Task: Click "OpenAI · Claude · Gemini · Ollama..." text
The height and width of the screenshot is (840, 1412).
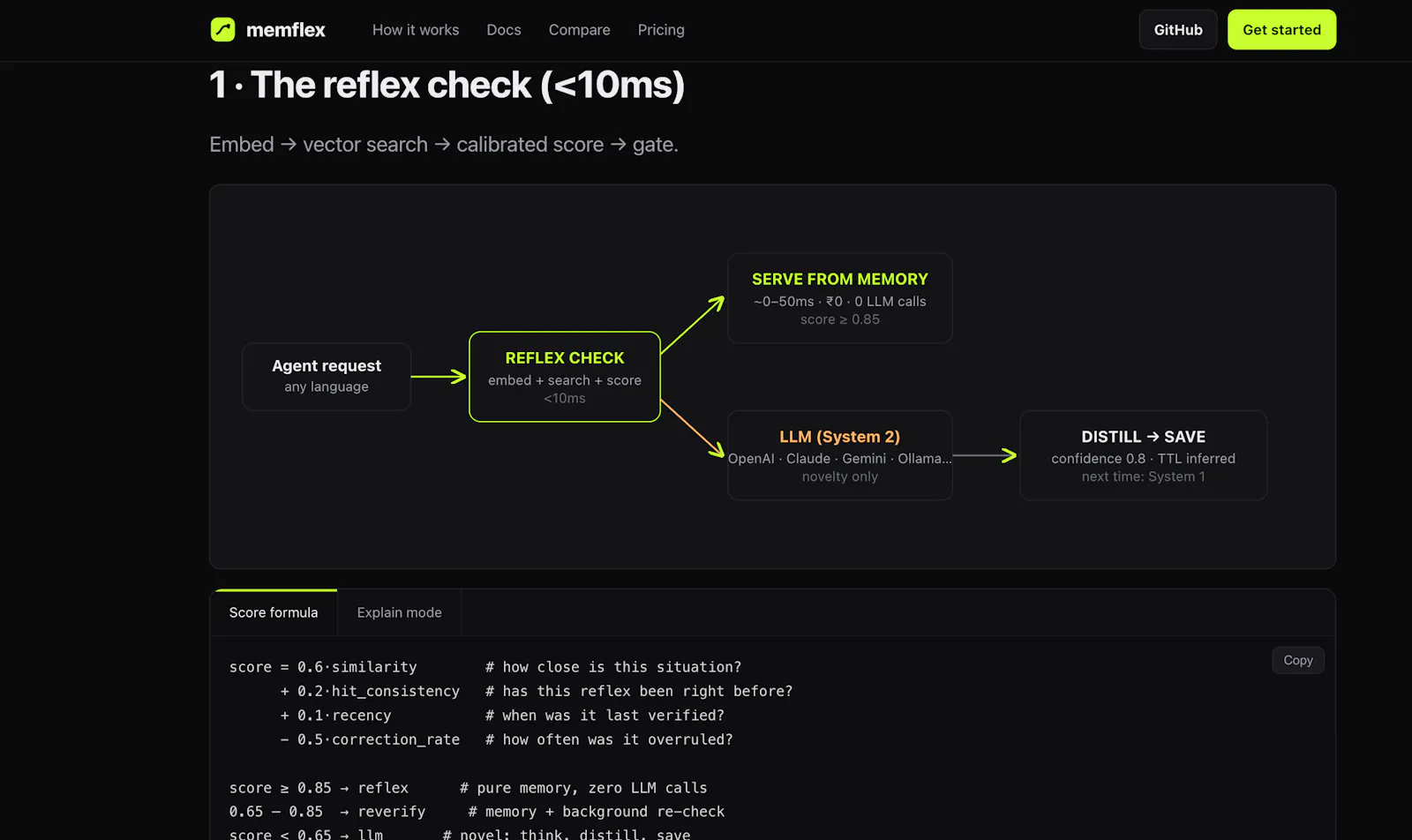Action: point(840,459)
